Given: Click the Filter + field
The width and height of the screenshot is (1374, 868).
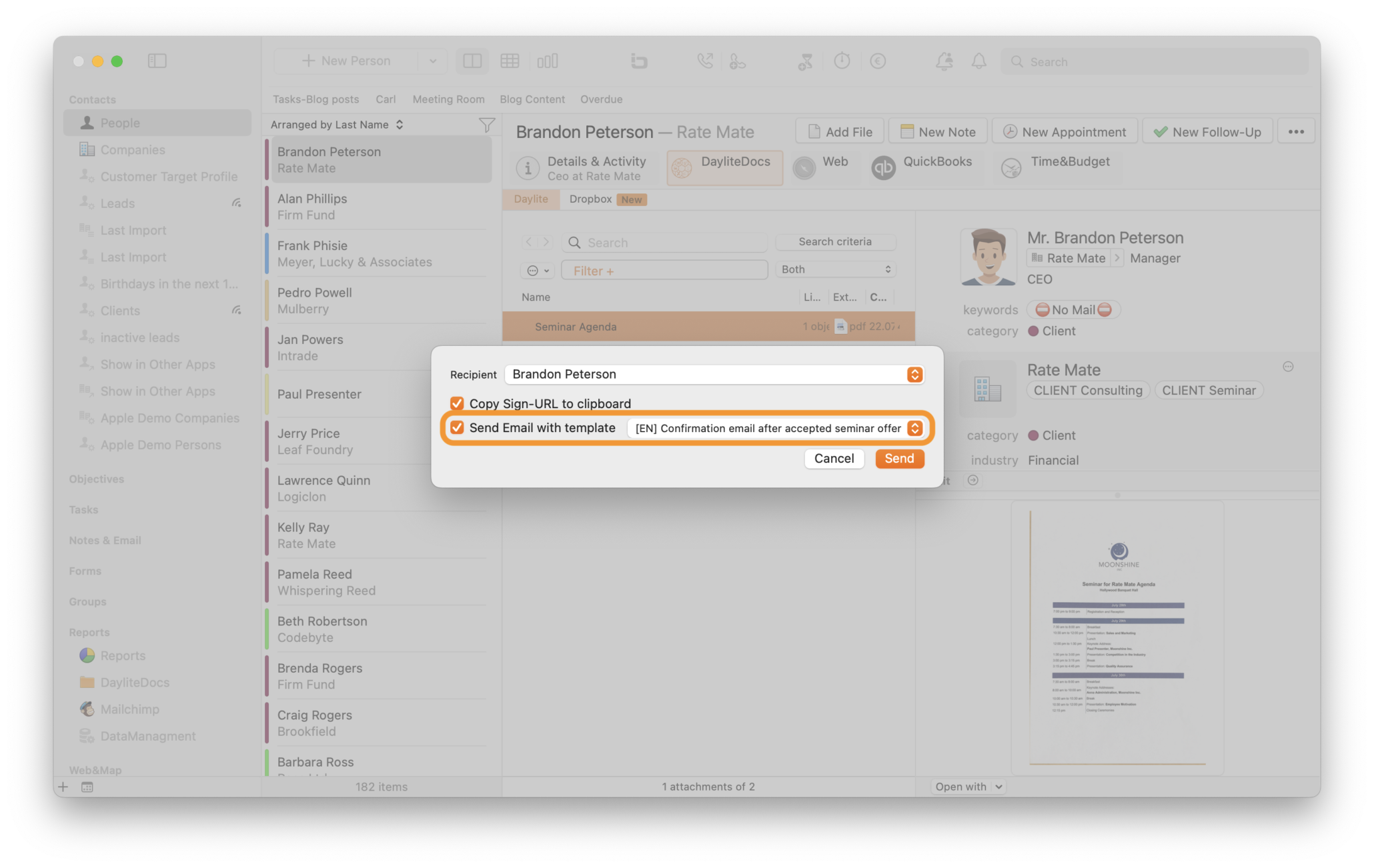Looking at the screenshot, I should pyautogui.click(x=664, y=270).
